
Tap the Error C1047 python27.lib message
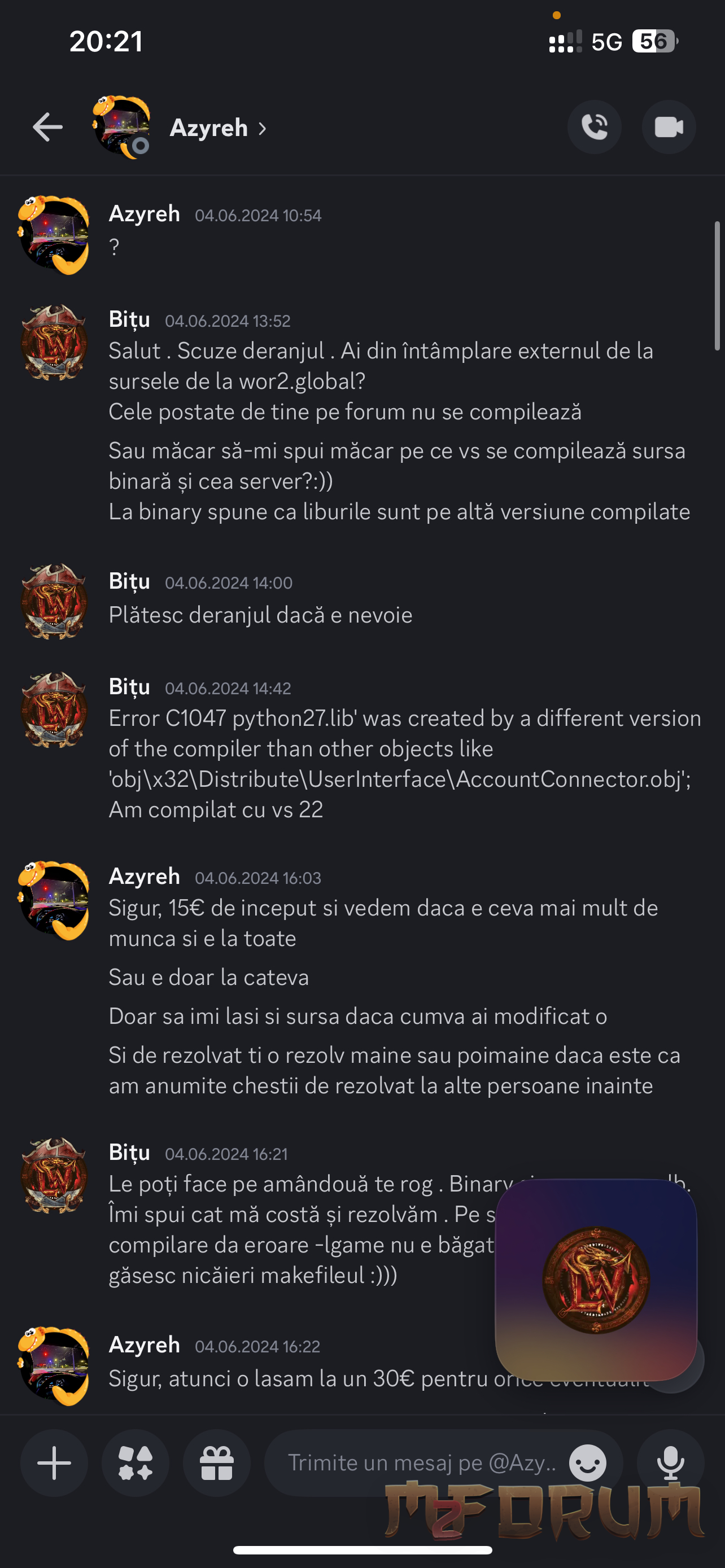tap(405, 764)
